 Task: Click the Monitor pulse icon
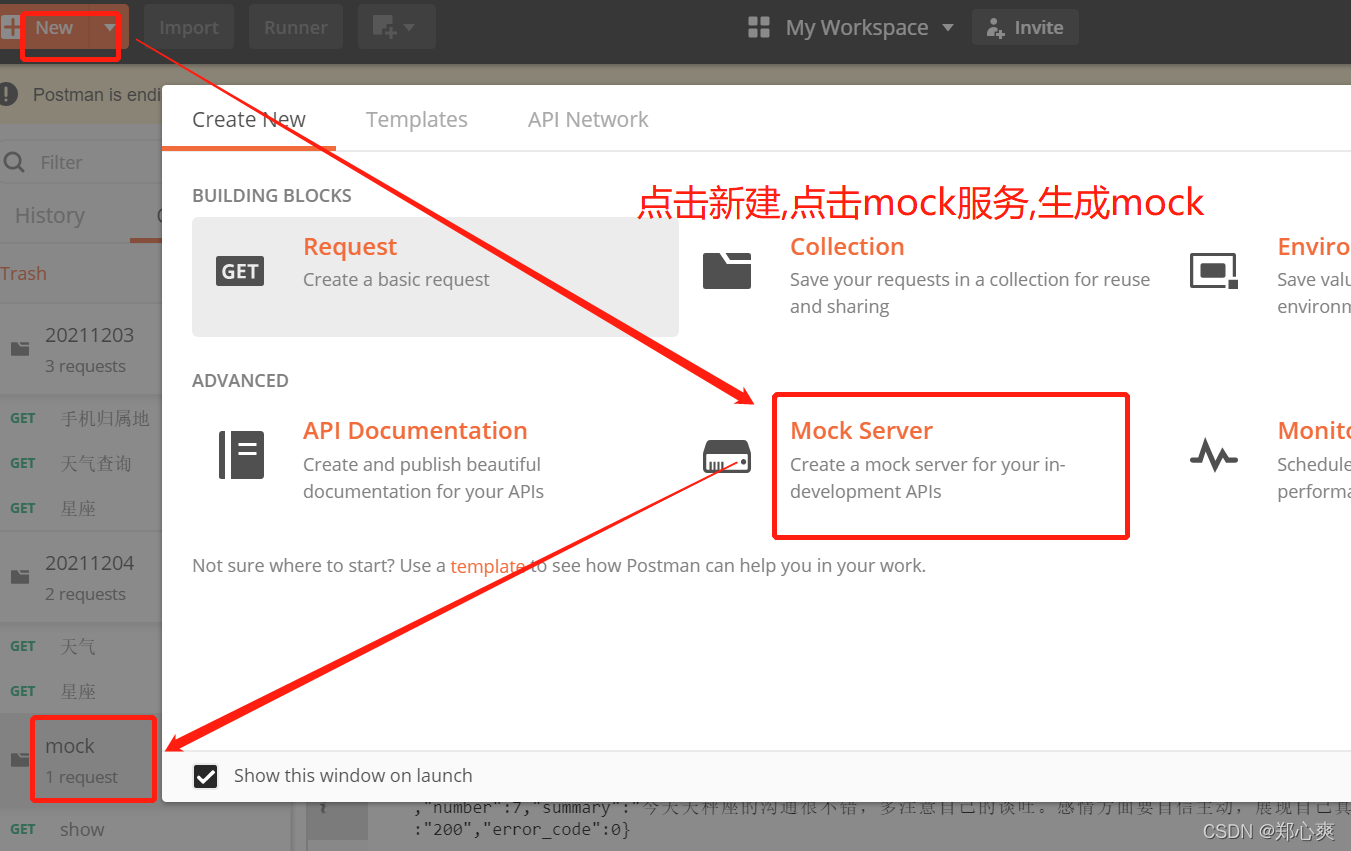point(1213,456)
